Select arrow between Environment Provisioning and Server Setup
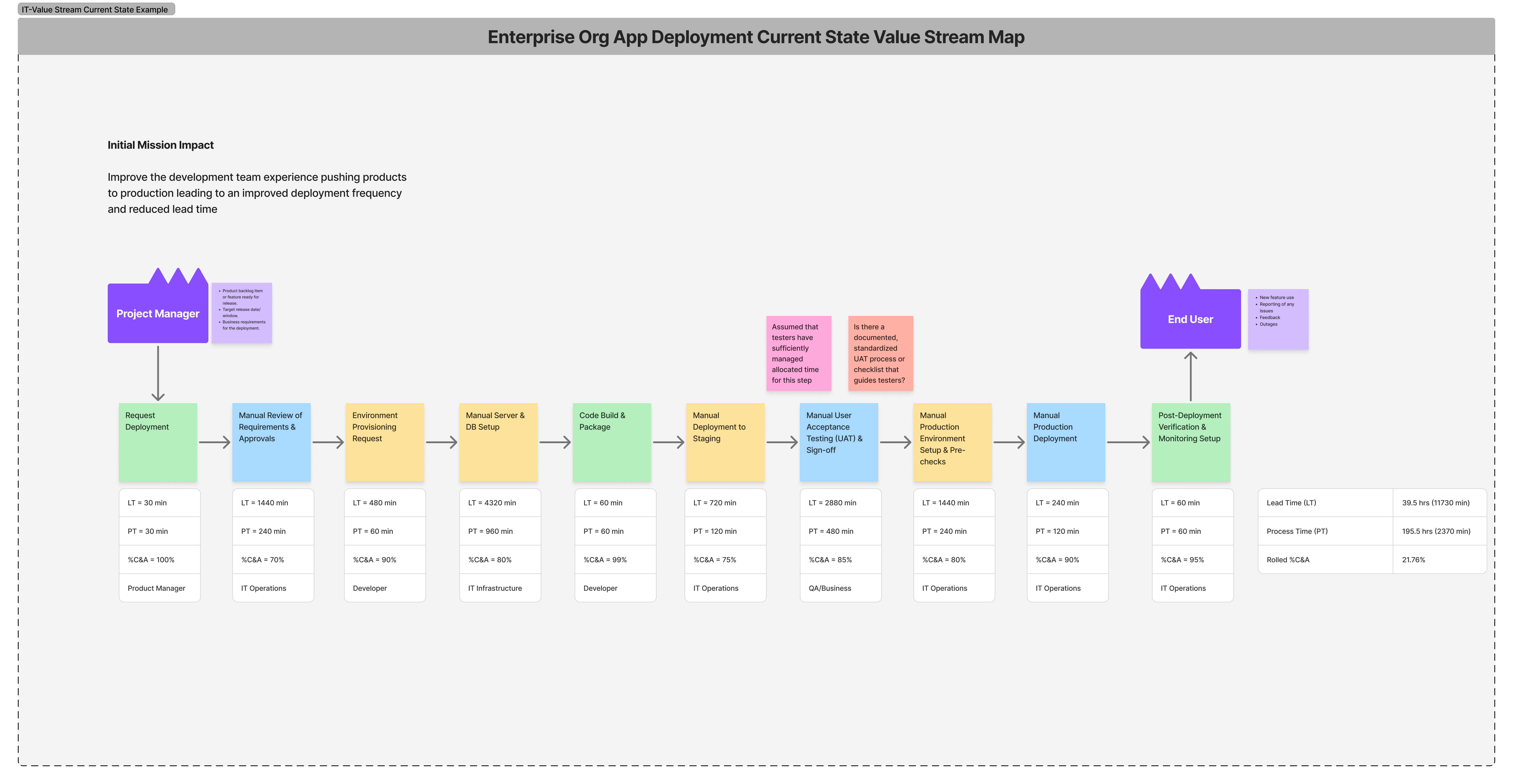Viewport: 1513px width, 784px height. point(442,442)
